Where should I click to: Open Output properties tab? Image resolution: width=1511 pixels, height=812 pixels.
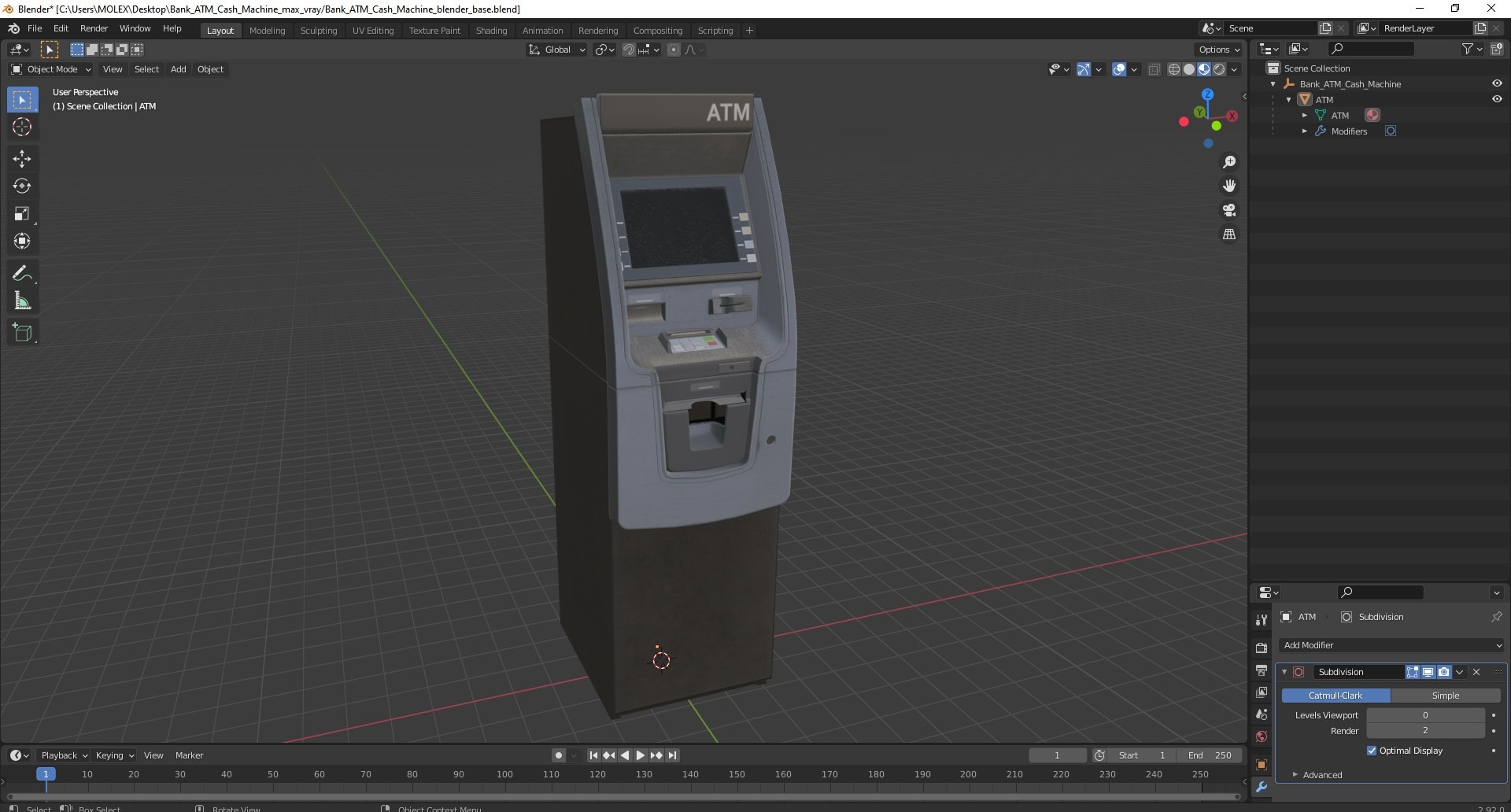point(1262,670)
